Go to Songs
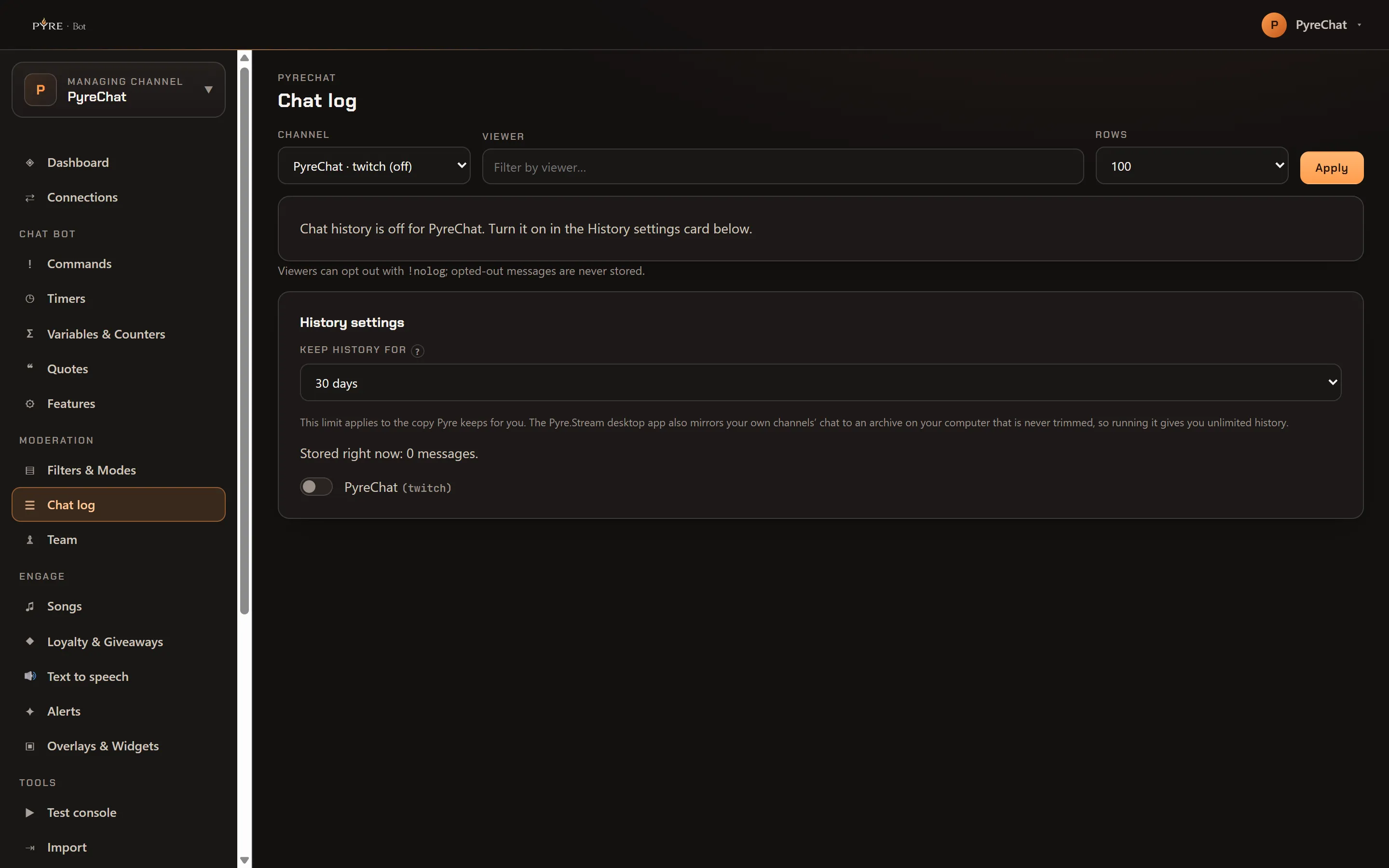Screen dimensions: 1389x868 (118, 606)
